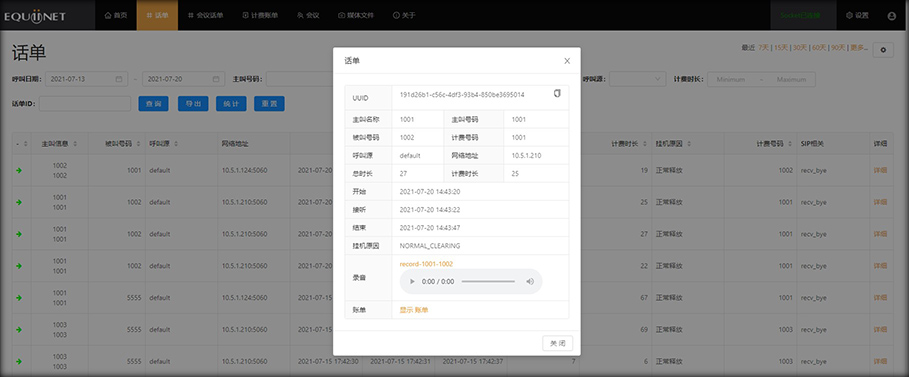This screenshot has width=909, height=377.
Task: Filter to the last 90天
Action: pos(838,48)
